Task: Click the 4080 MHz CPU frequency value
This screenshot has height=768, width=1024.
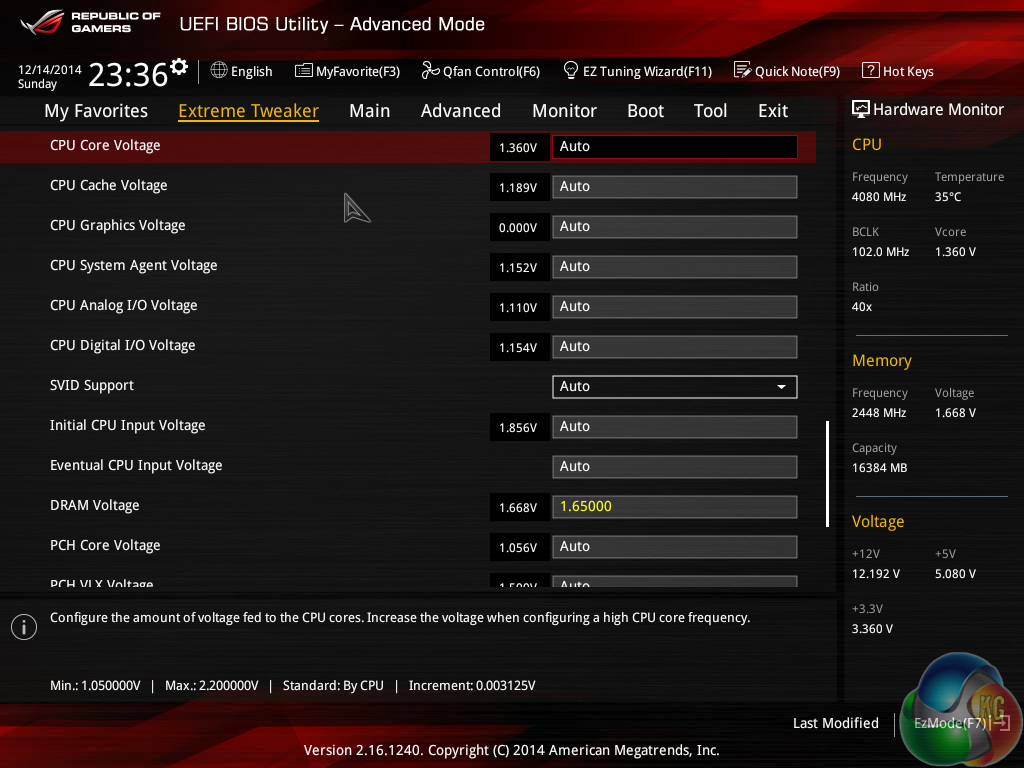Action: (879, 197)
